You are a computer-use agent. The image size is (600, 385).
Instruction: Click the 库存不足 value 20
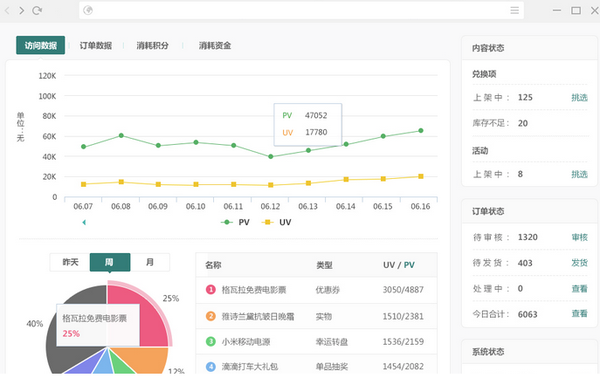click(523, 123)
